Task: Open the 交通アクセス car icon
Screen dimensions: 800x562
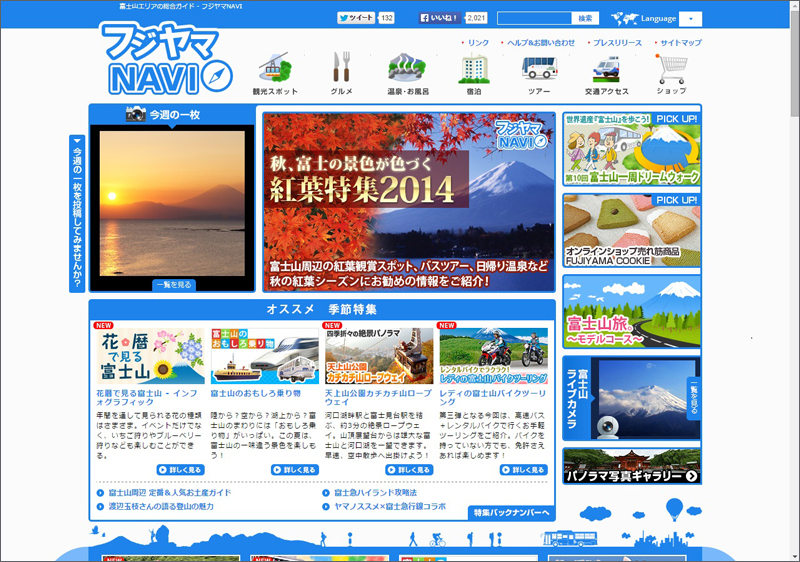Action: (x=606, y=70)
